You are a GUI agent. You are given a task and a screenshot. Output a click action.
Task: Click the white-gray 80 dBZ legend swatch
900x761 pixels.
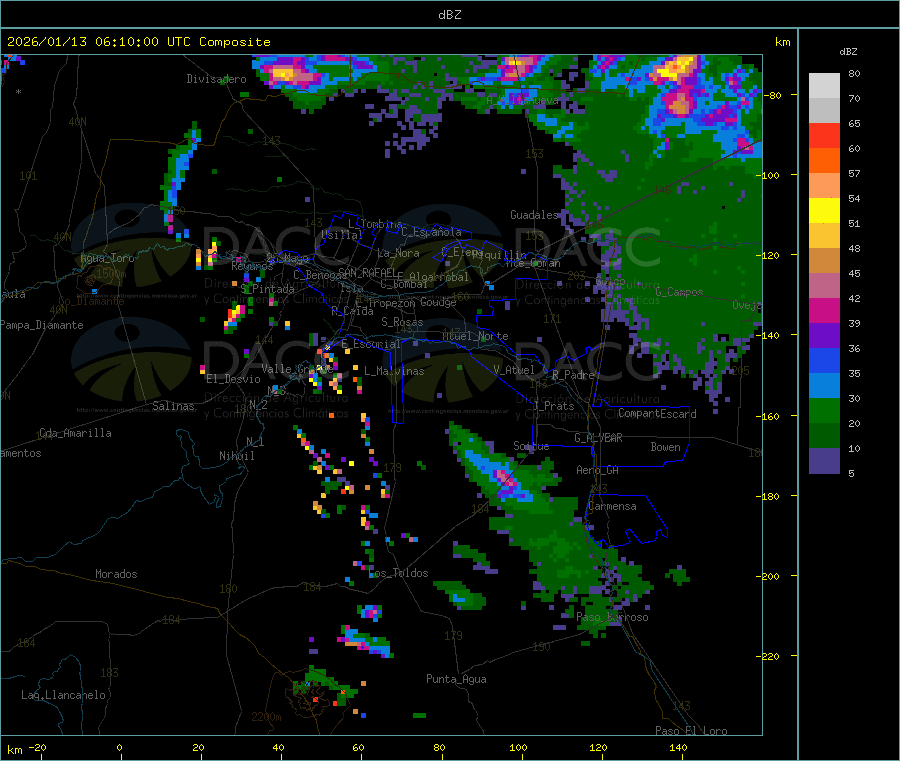tap(824, 86)
